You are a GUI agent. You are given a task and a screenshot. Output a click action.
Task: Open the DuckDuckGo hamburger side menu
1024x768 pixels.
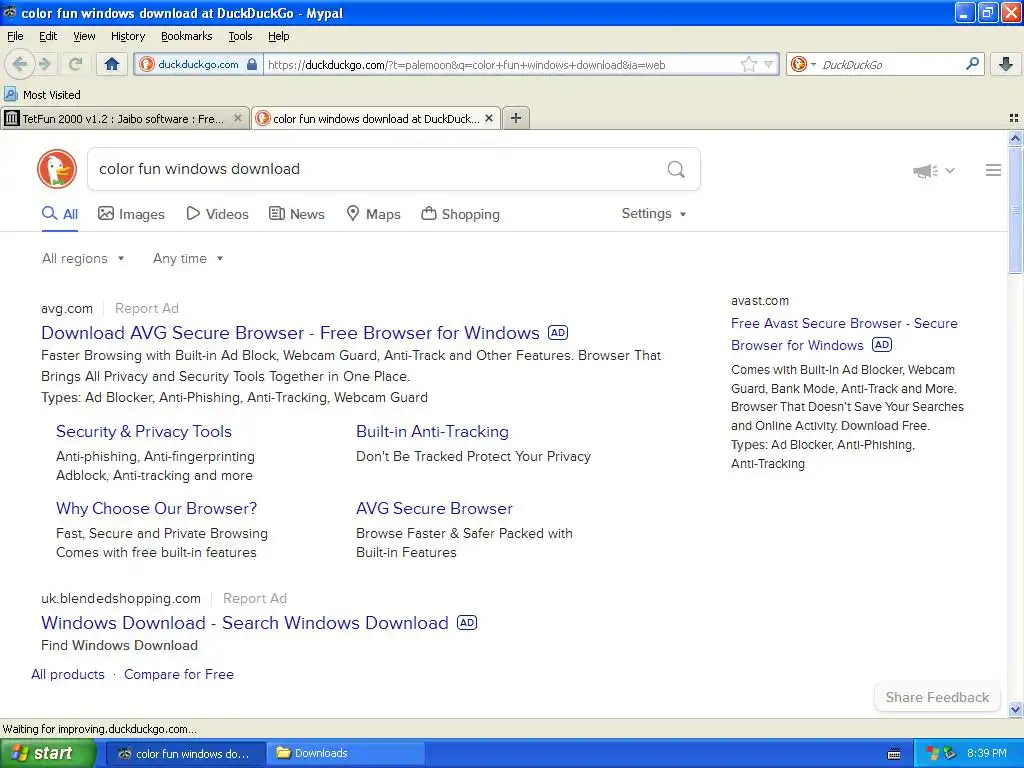993,170
